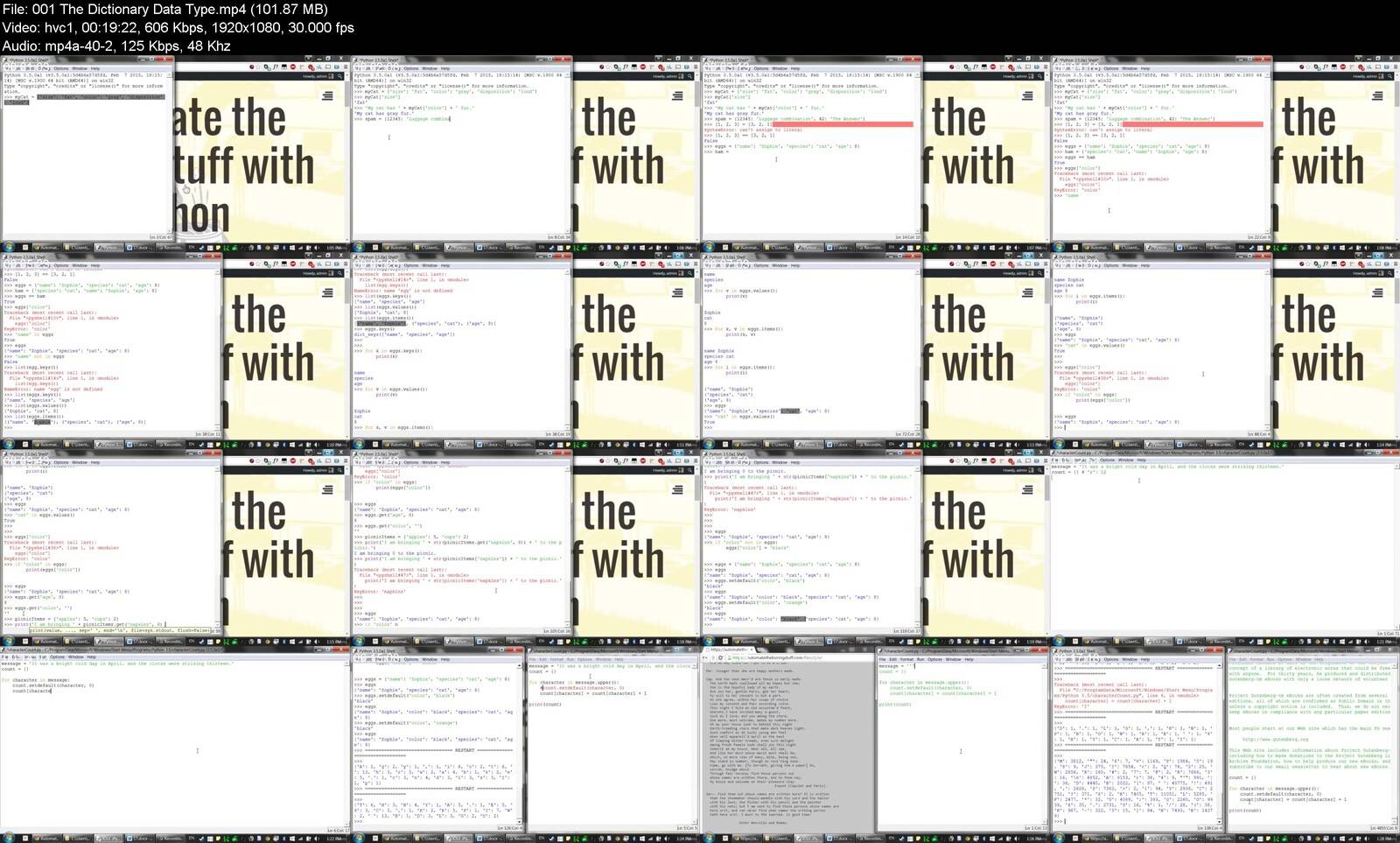1400x843 pixels.
Task: Open the frame with KeyError 'napkins' traceback
Action: tap(525, 549)
